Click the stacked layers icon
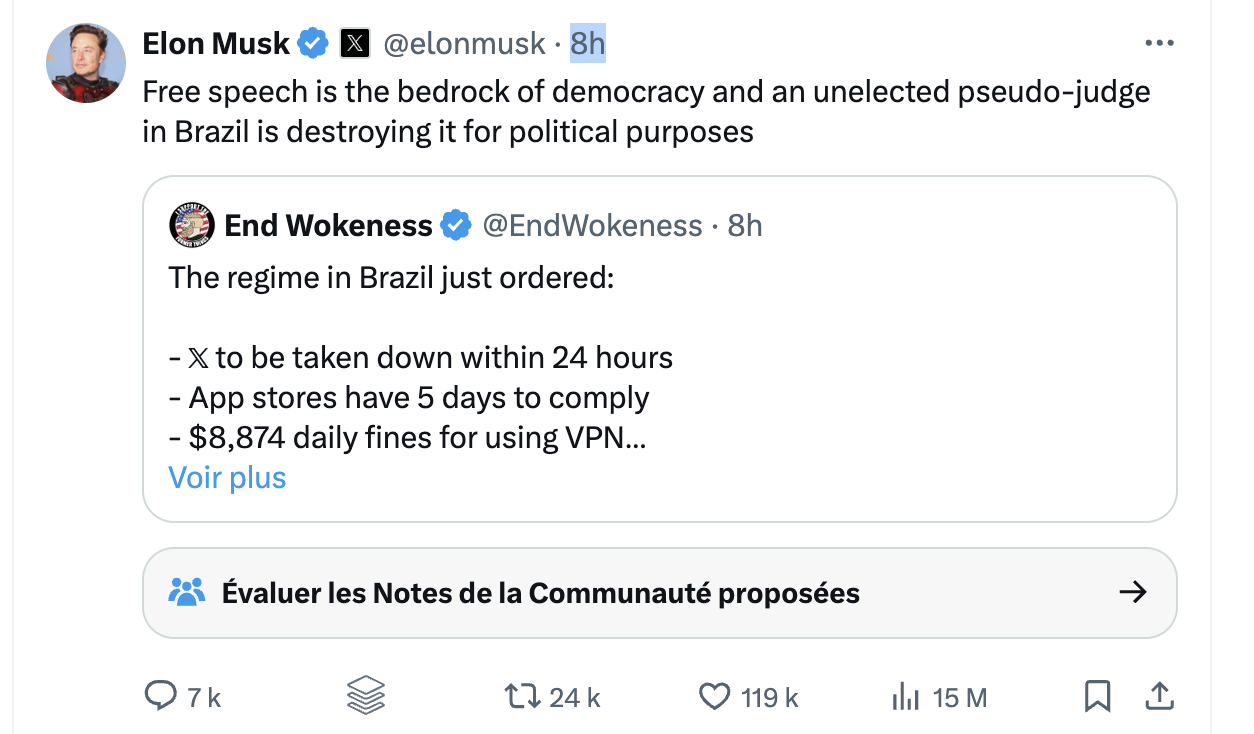This screenshot has height=734, width=1254. (x=366, y=696)
